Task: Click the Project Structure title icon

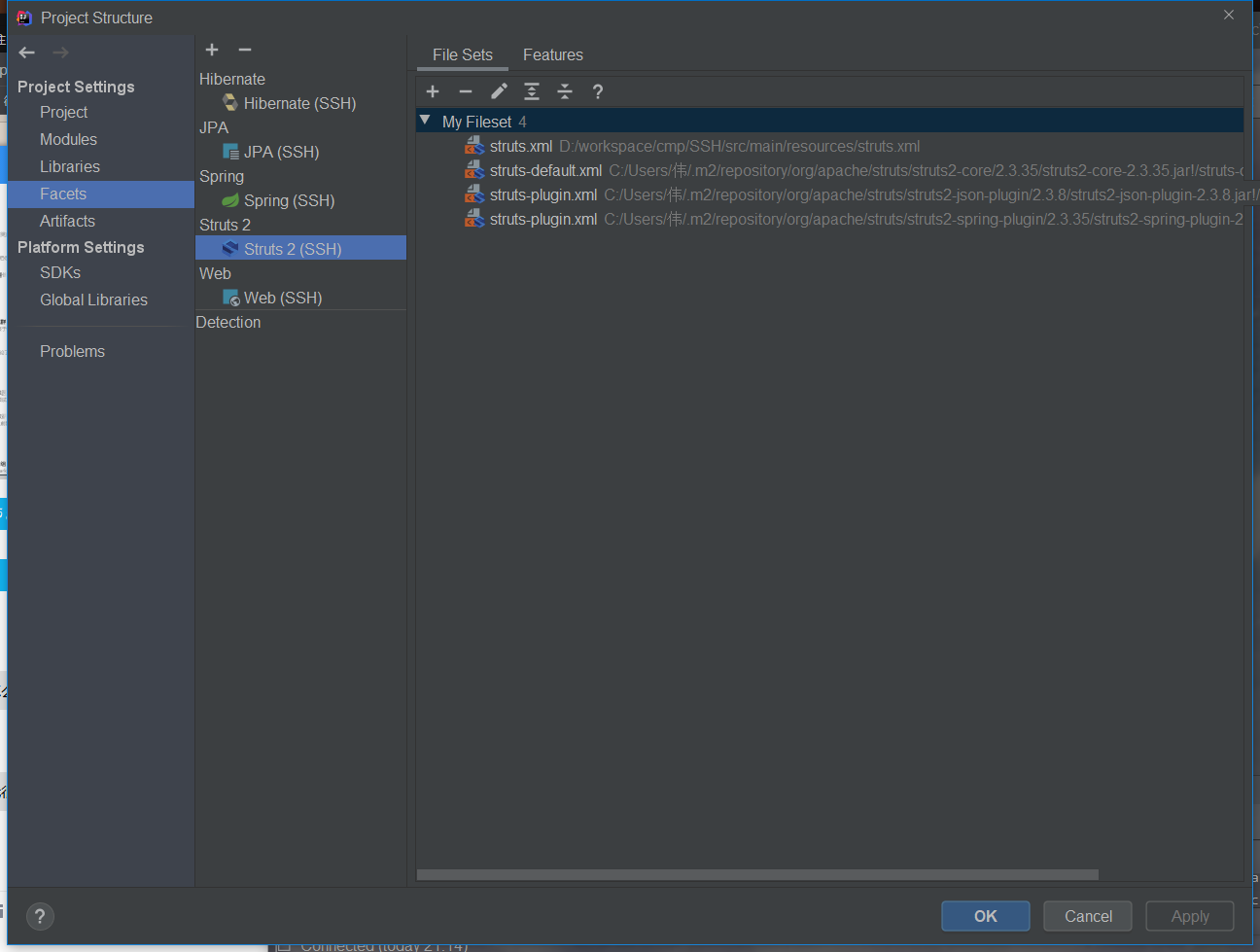Action: (24, 18)
